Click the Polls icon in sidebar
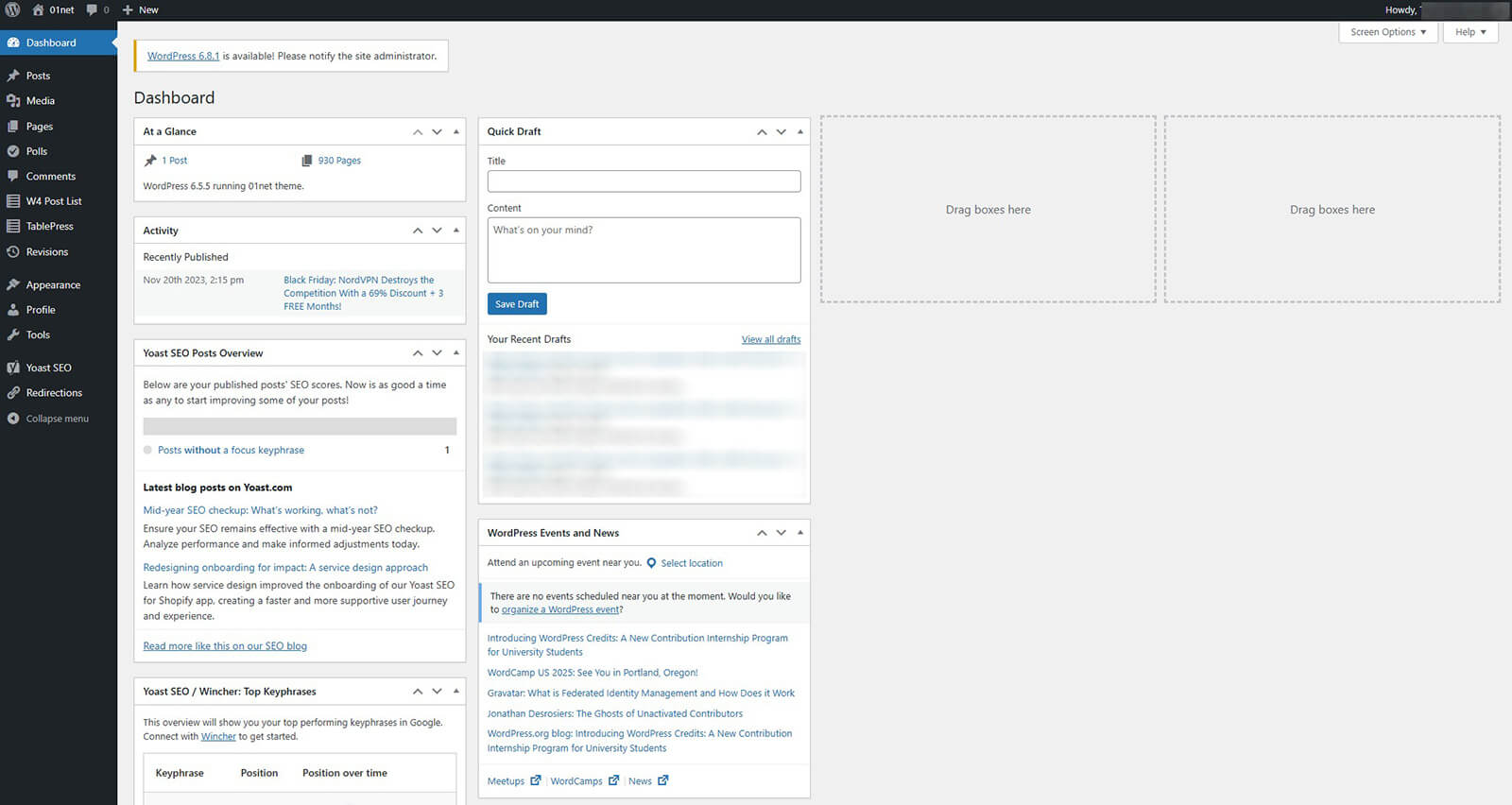1512x805 pixels. click(x=13, y=151)
